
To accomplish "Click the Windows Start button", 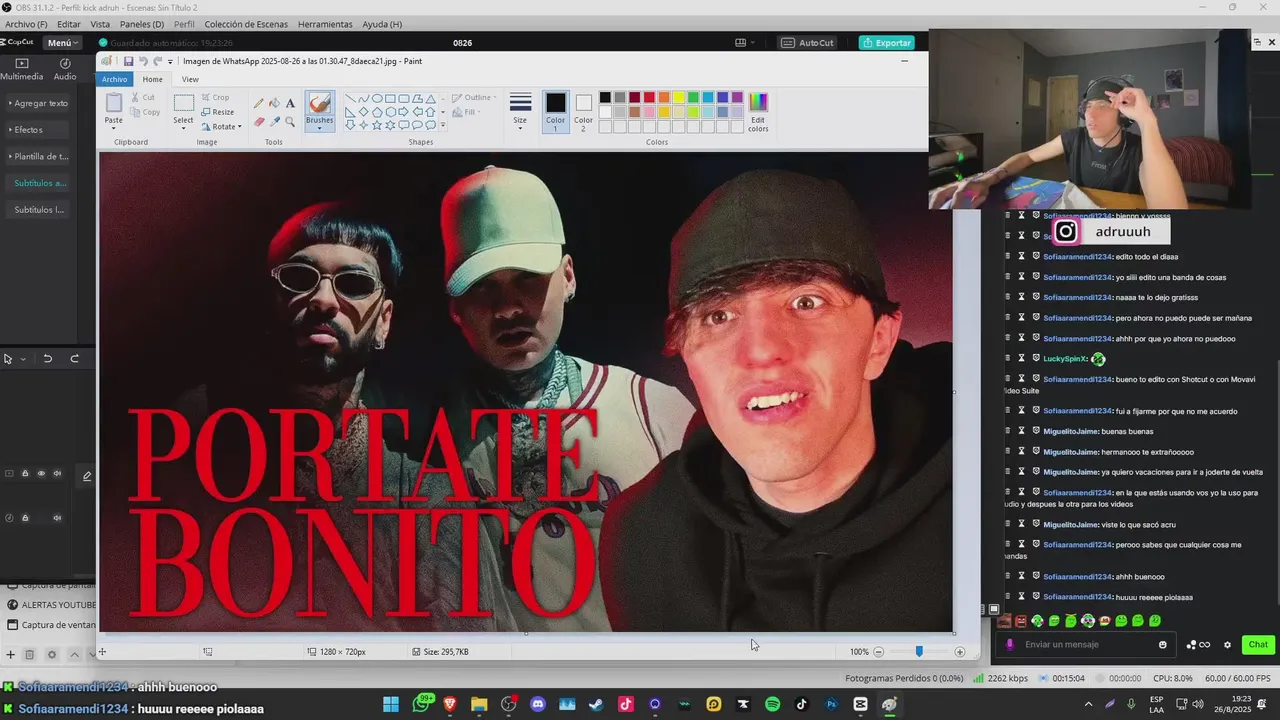I will (391, 704).
